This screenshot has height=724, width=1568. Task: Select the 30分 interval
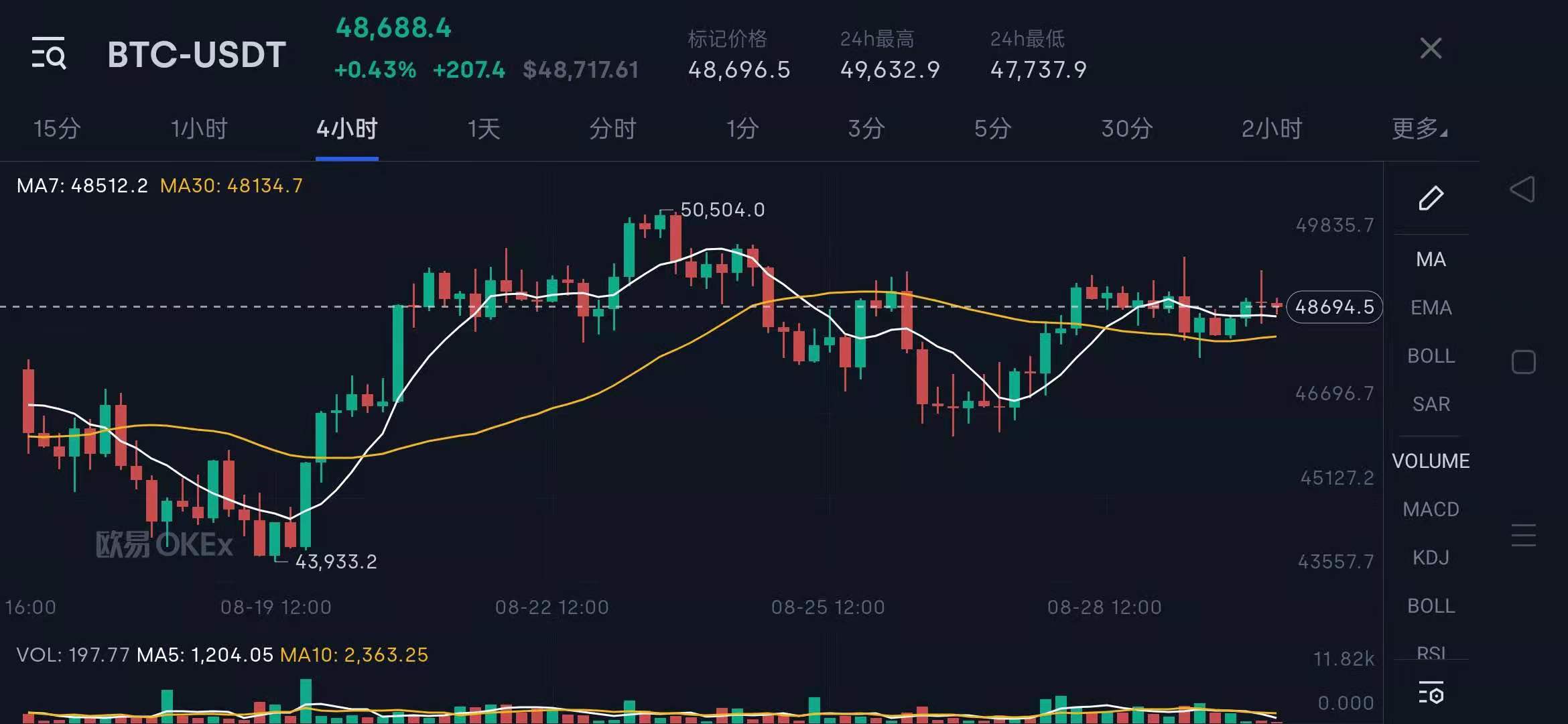click(1125, 129)
